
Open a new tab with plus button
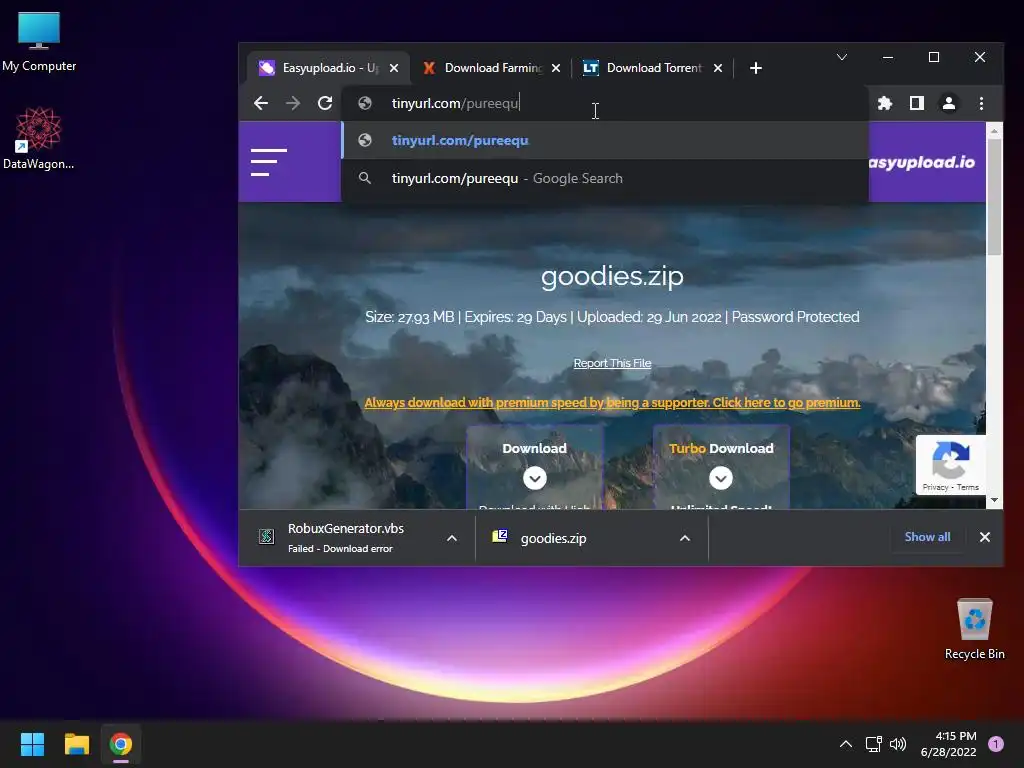(756, 68)
